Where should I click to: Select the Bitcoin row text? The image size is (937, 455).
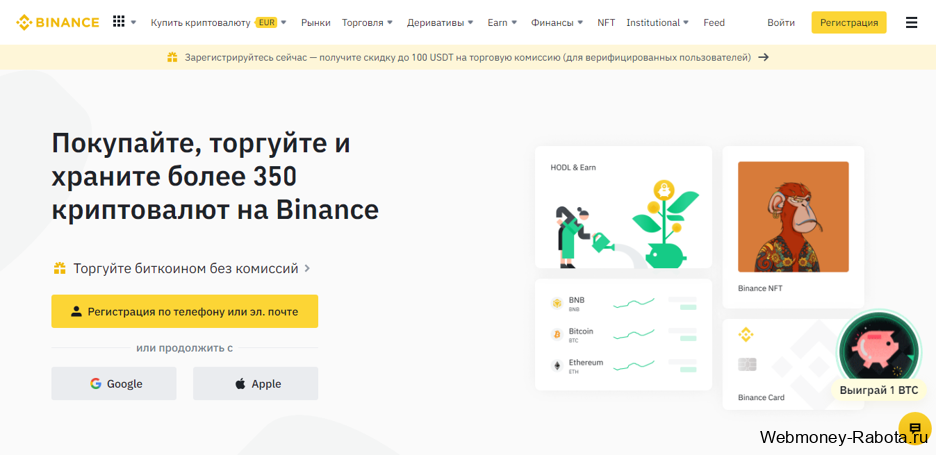pyautogui.click(x=581, y=331)
